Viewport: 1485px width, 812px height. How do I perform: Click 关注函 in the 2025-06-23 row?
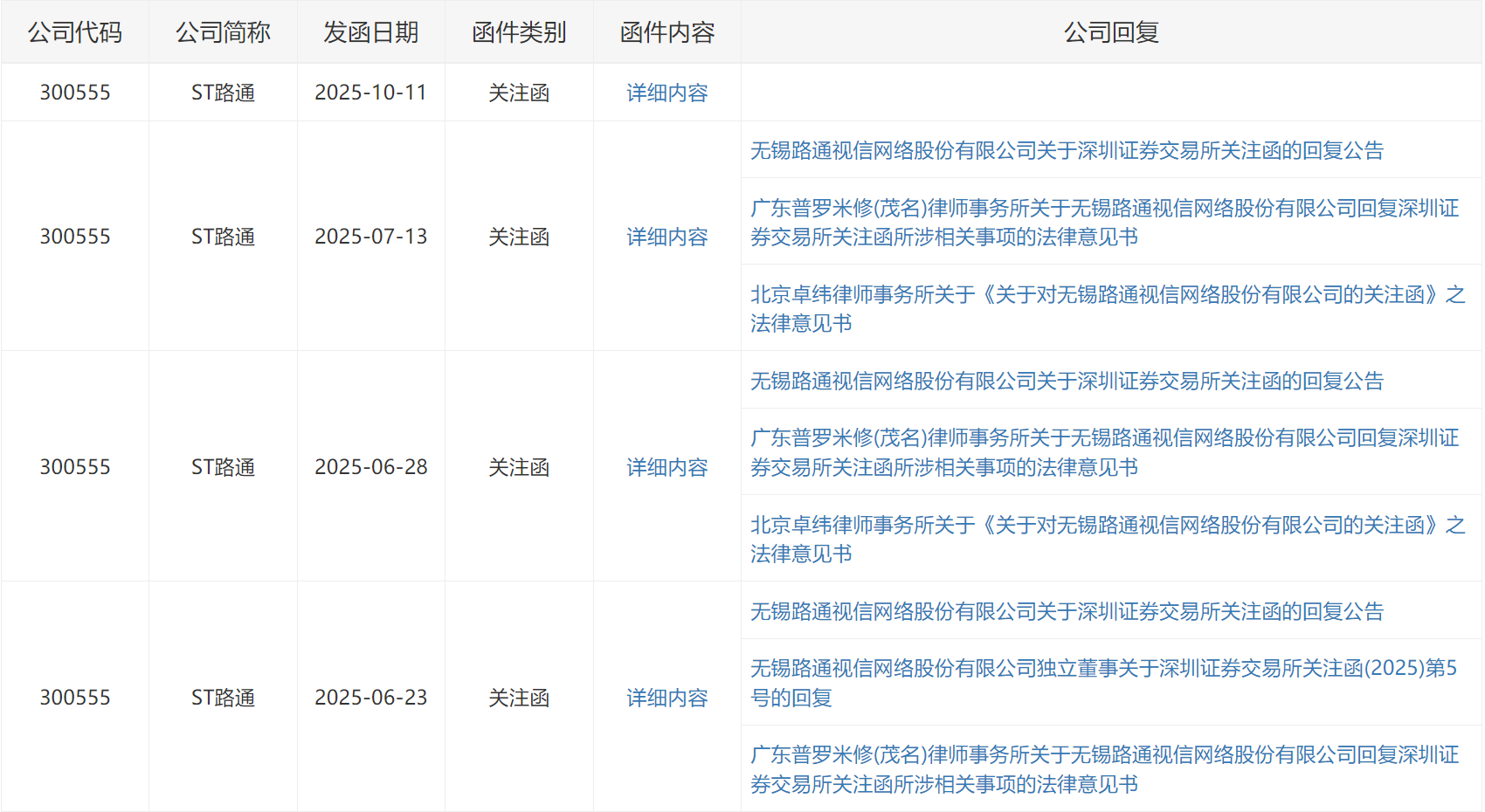519,698
